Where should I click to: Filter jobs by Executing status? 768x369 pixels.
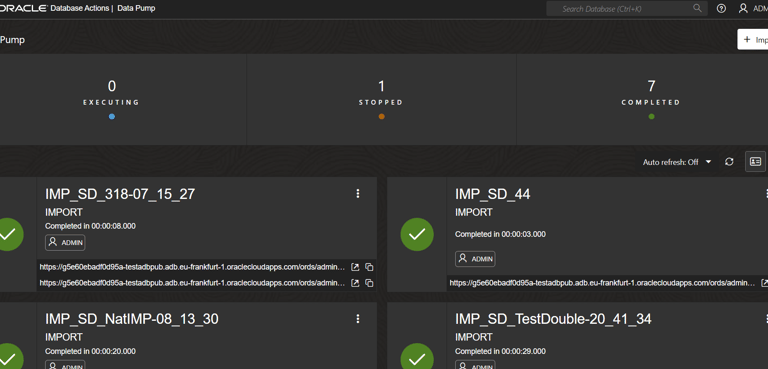tap(112, 99)
